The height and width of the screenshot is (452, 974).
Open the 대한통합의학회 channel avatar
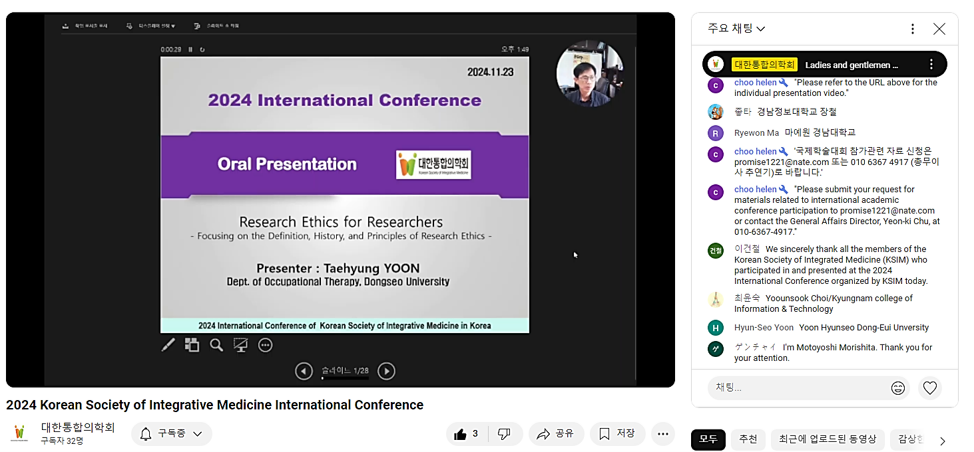(19, 434)
